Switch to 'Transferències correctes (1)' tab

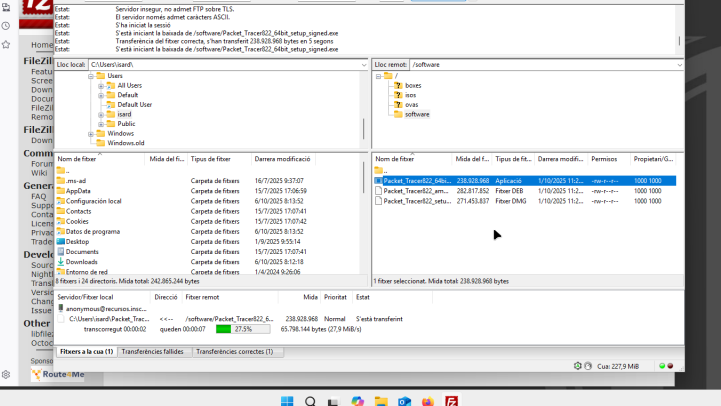[x=233, y=352]
